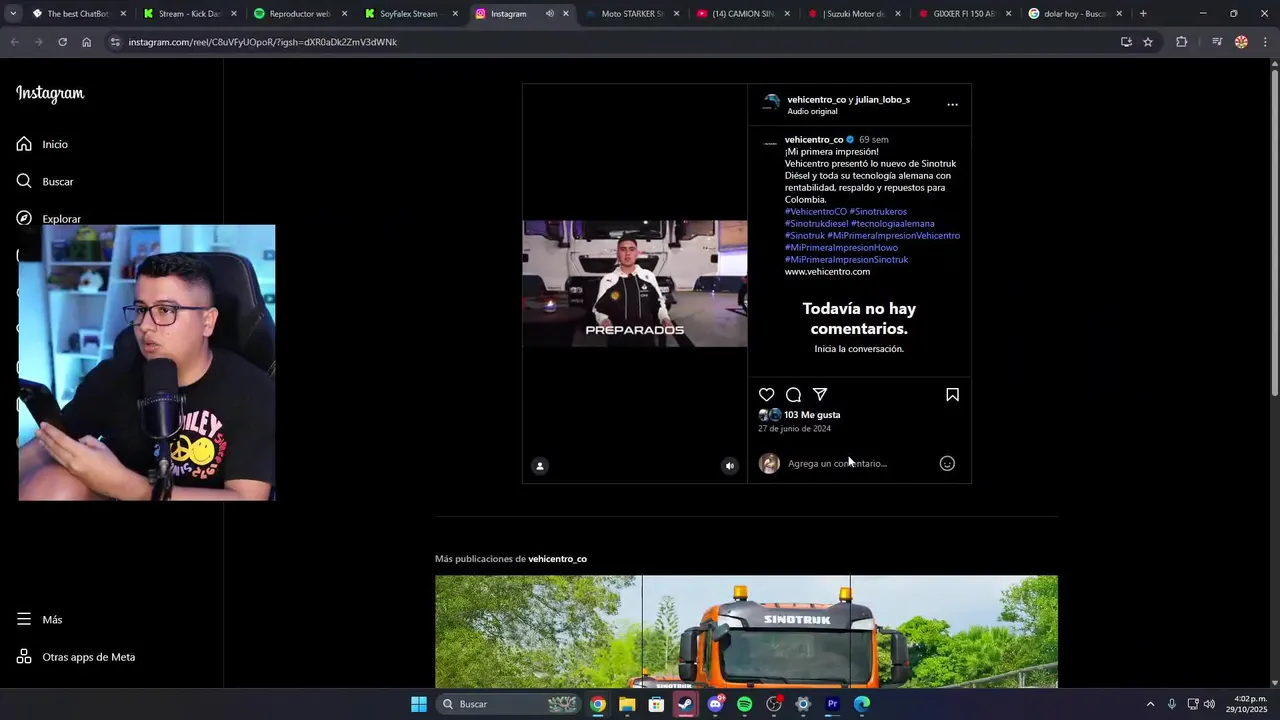Like the reel with heart icon
Viewport: 1280px width, 720px height.
[x=766, y=395]
